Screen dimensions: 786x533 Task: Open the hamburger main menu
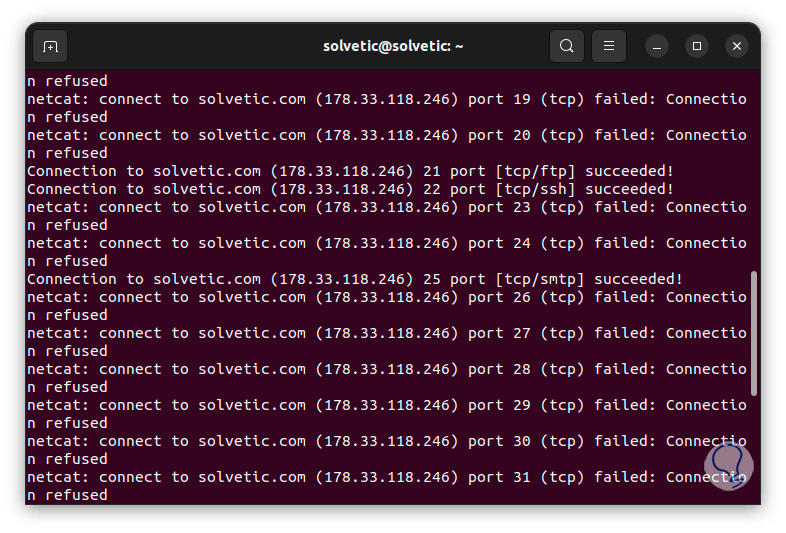pyautogui.click(x=609, y=46)
